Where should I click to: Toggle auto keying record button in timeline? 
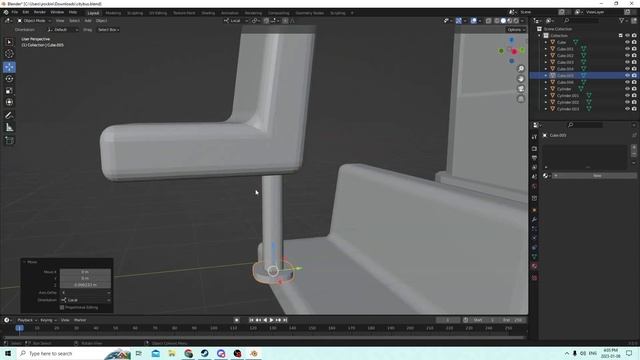[x=236, y=320]
